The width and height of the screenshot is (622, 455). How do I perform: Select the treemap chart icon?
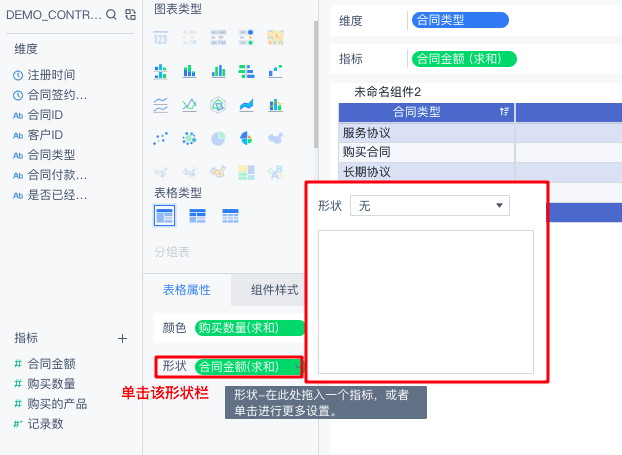(x=246, y=172)
